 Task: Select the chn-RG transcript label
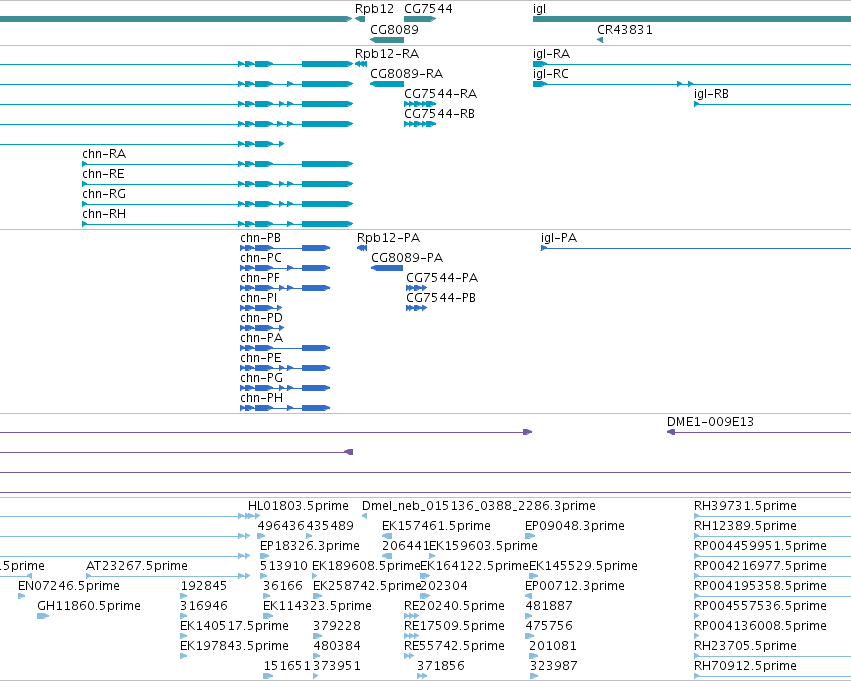[104, 194]
